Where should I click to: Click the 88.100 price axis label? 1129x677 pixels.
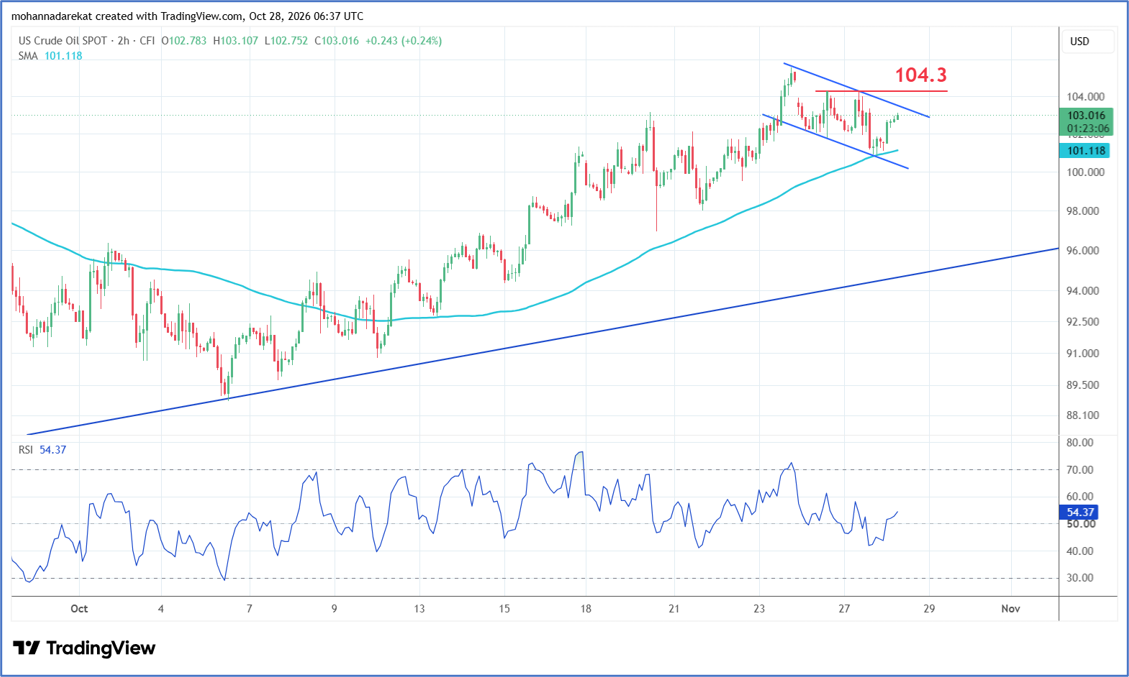click(1082, 415)
